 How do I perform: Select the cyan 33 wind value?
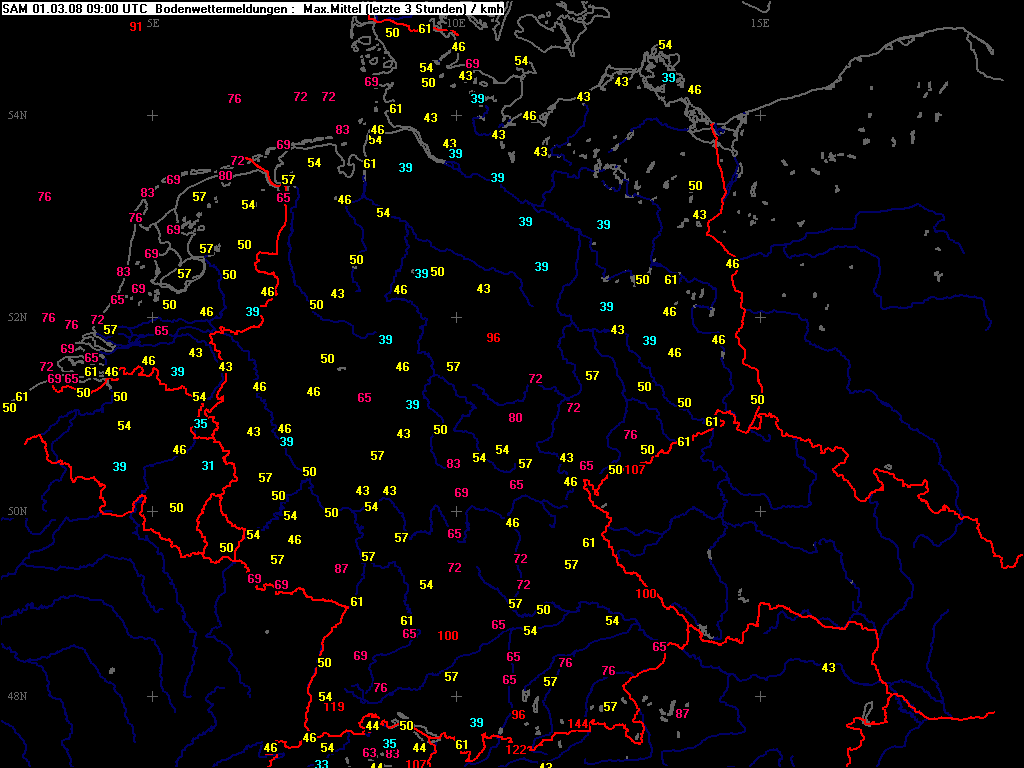click(x=321, y=764)
